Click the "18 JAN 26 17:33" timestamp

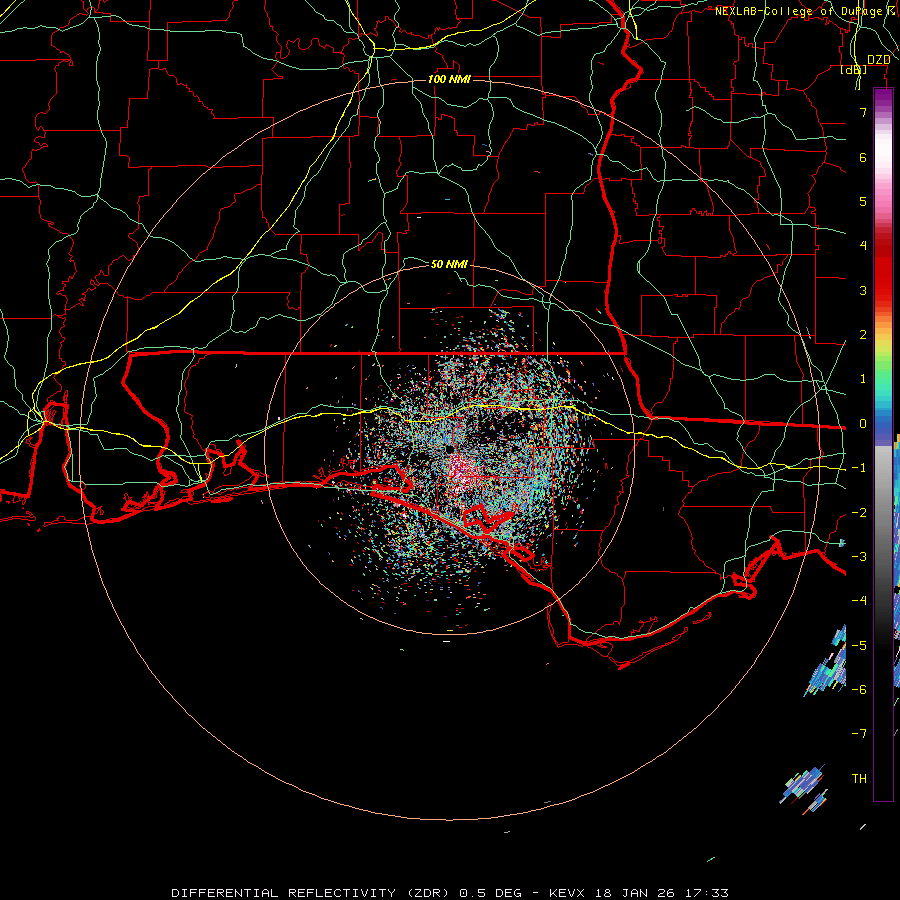click(660, 893)
